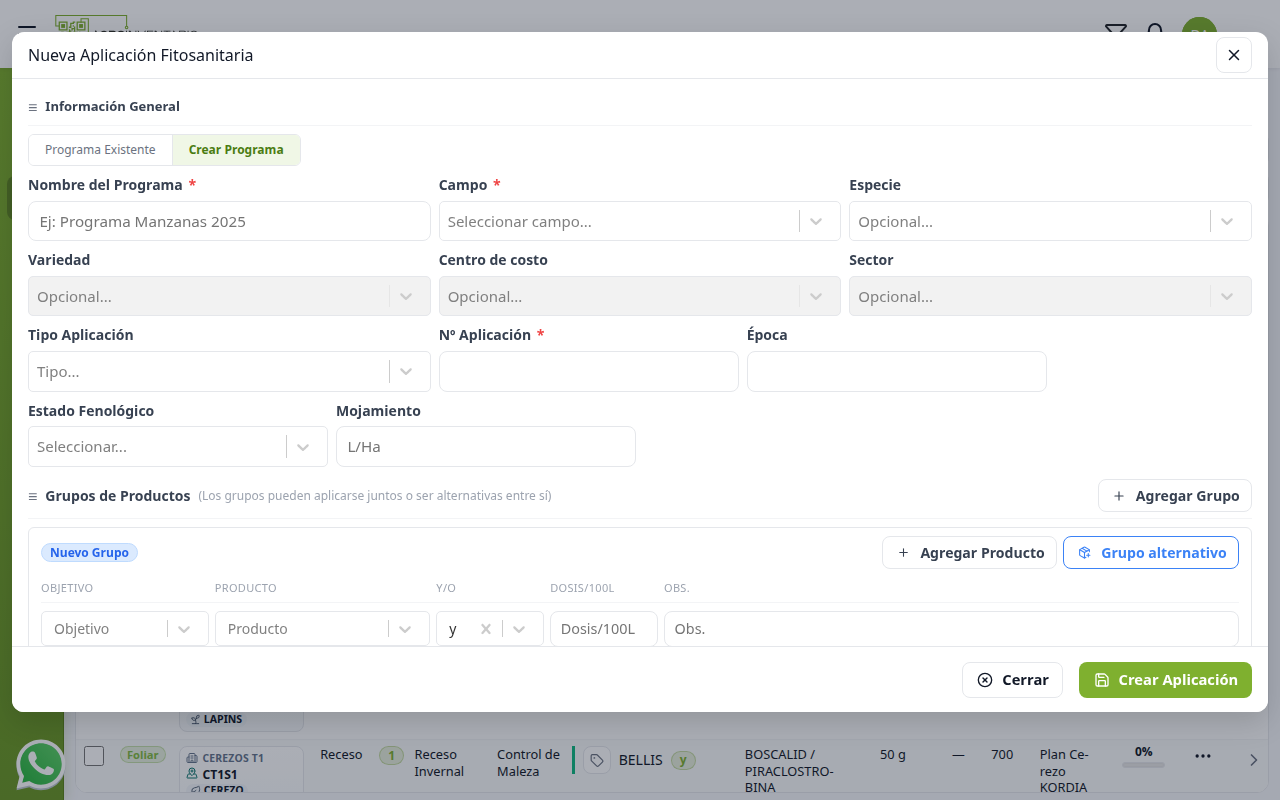This screenshot has width=1280, height=800.
Task: Switch to Programa Existente tab
Action: tap(100, 150)
